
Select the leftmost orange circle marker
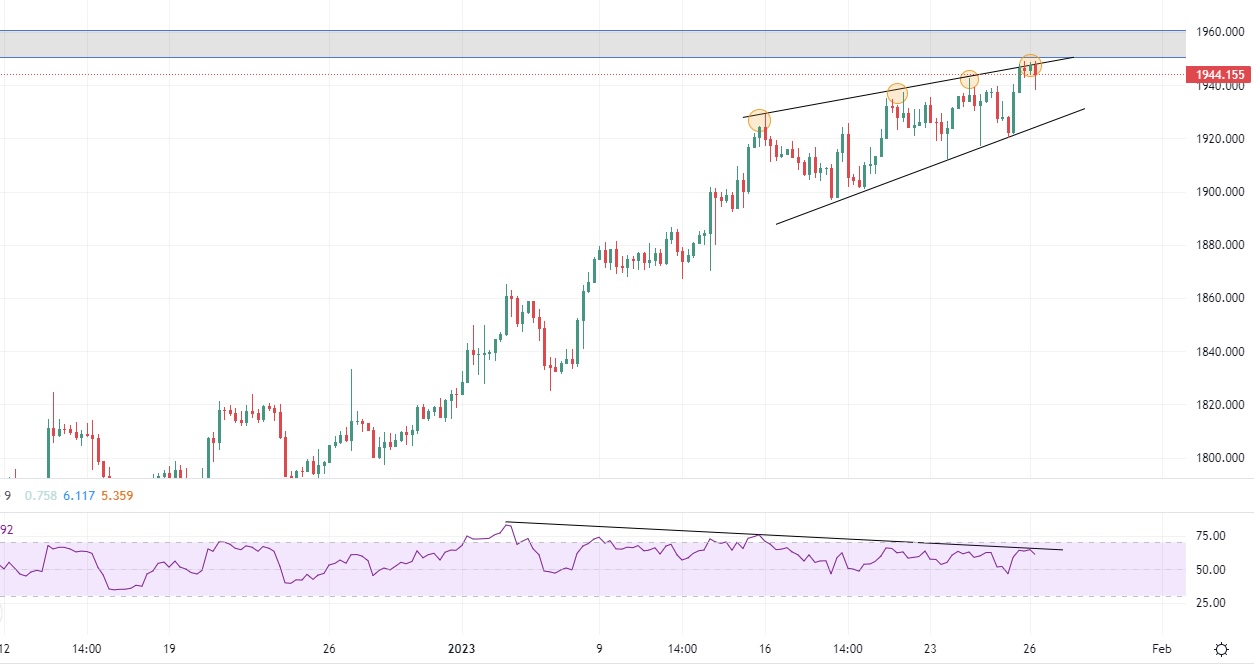point(759,121)
